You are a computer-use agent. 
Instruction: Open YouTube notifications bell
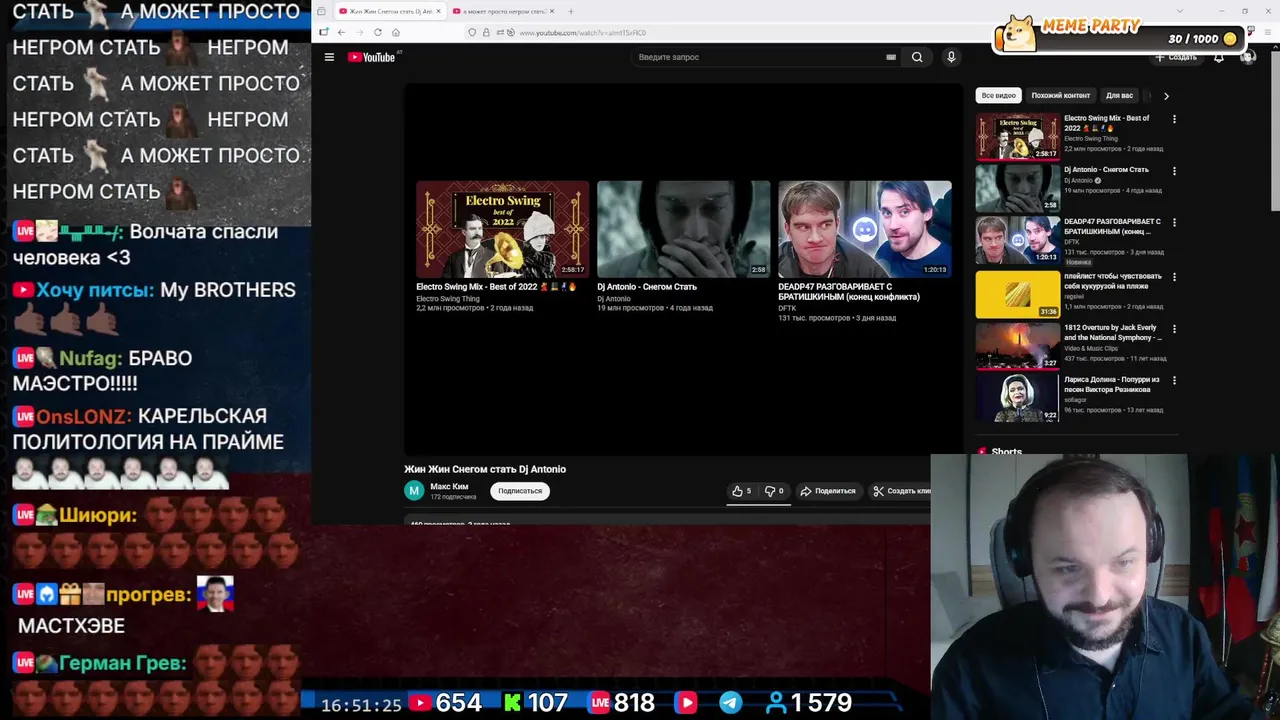pos(1218,57)
